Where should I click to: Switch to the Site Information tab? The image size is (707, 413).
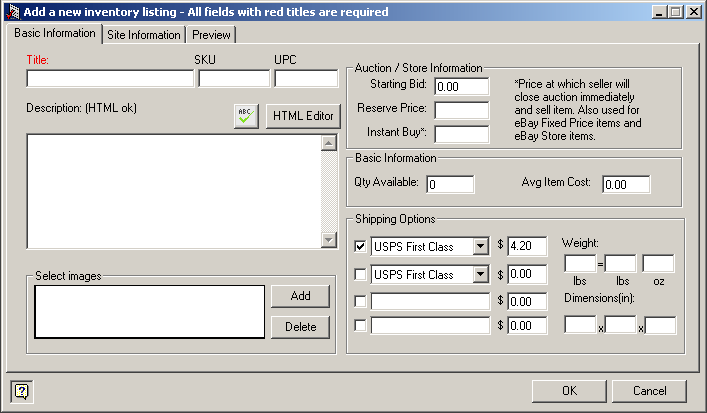point(144,35)
